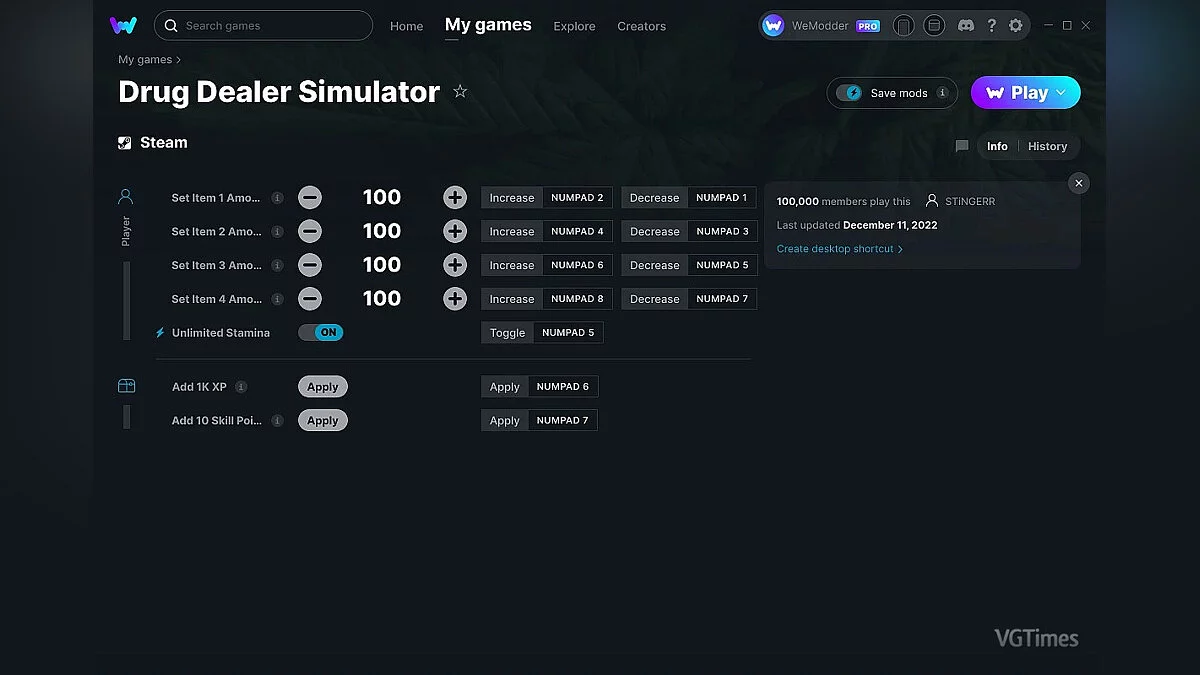The height and width of the screenshot is (675, 1200).
Task: Increase Set Item 4 Amount with plus
Action: coord(455,299)
